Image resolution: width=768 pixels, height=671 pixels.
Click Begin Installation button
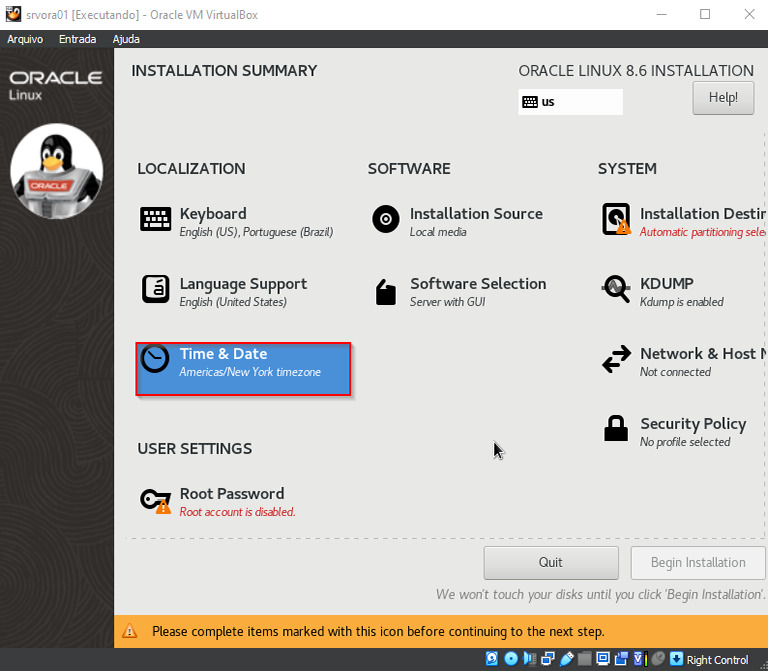(x=698, y=563)
